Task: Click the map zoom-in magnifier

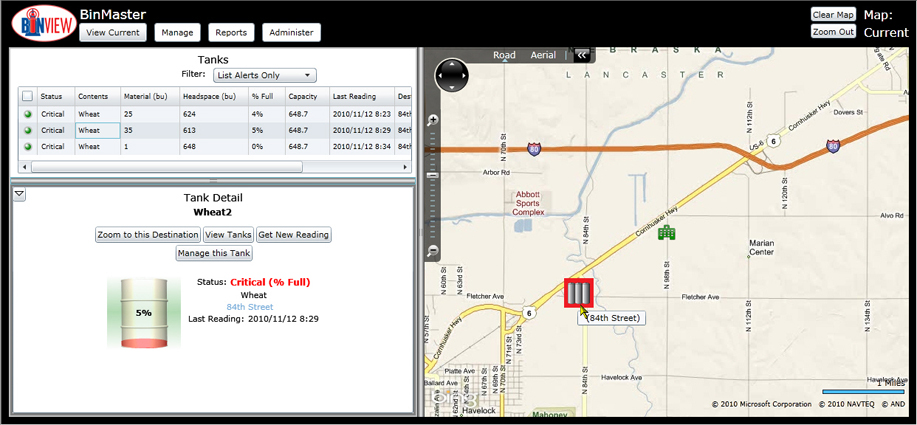Action: [433, 120]
